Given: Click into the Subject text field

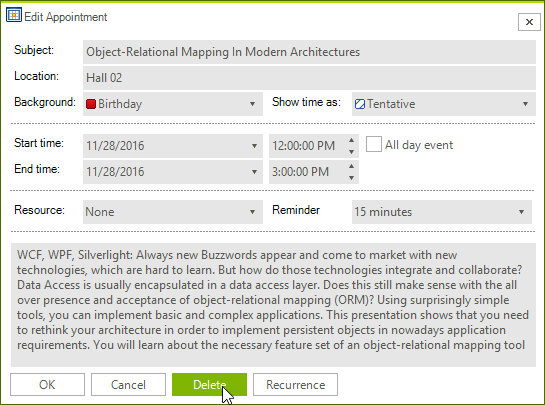Looking at the screenshot, I should pos(309,52).
